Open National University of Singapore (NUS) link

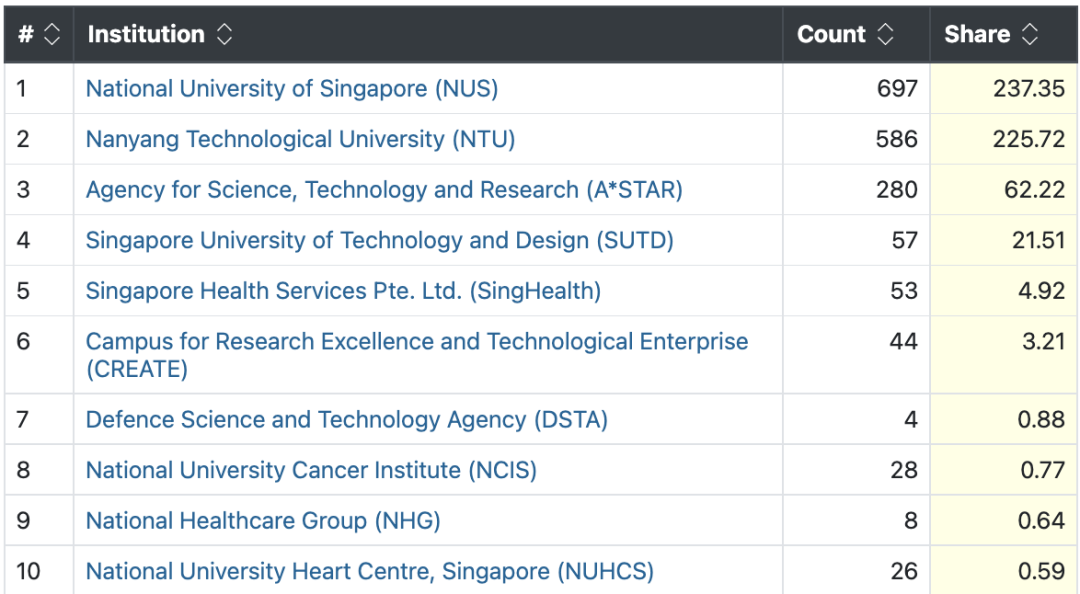click(x=292, y=89)
